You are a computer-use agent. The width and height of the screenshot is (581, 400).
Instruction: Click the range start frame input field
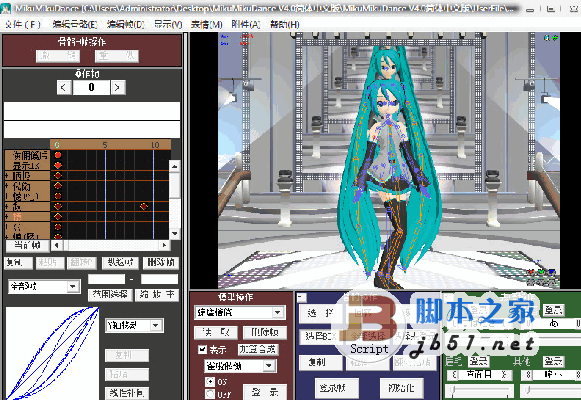106,279
